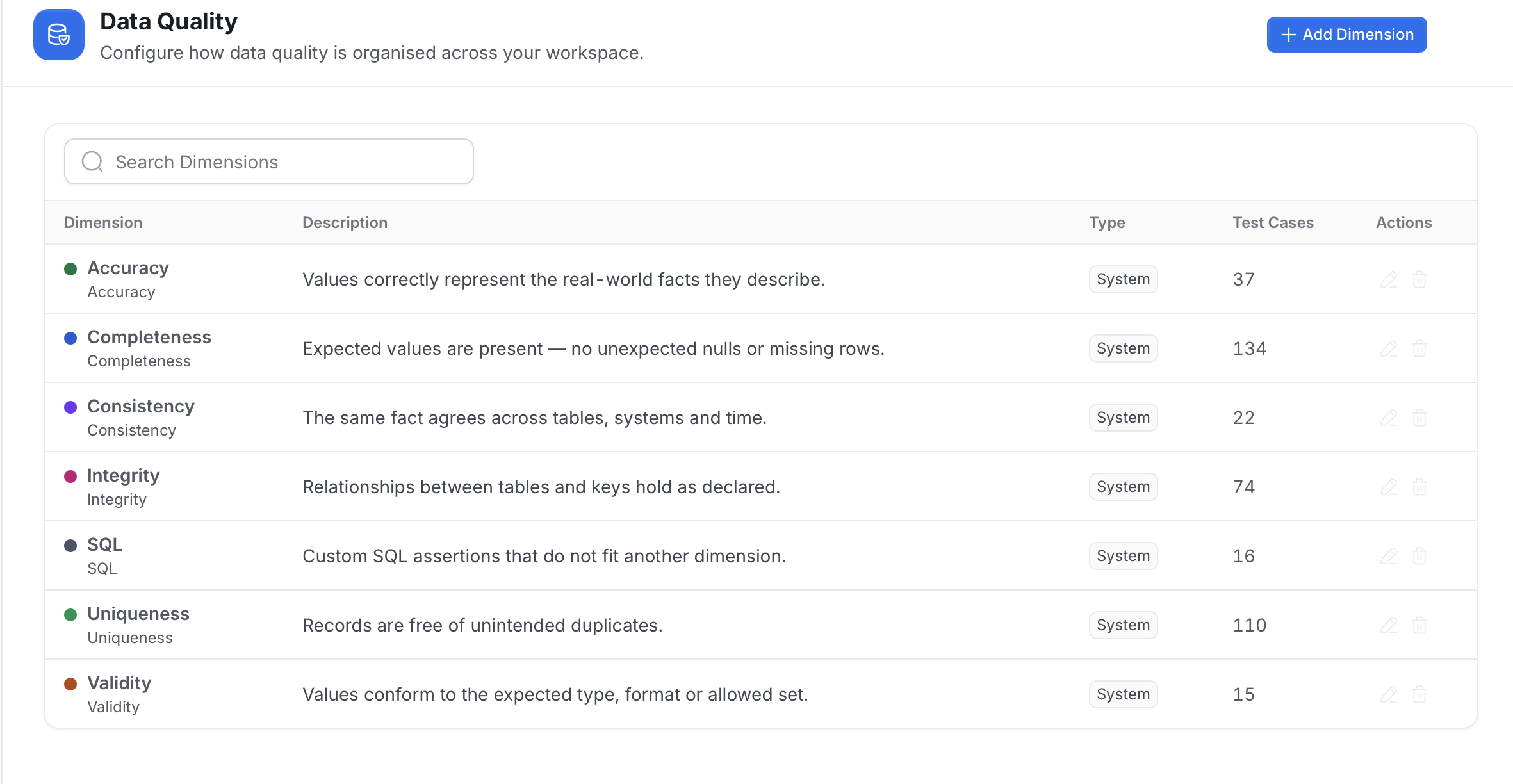
Task: Edit the SQL dimension pencil icon
Action: 1389,556
